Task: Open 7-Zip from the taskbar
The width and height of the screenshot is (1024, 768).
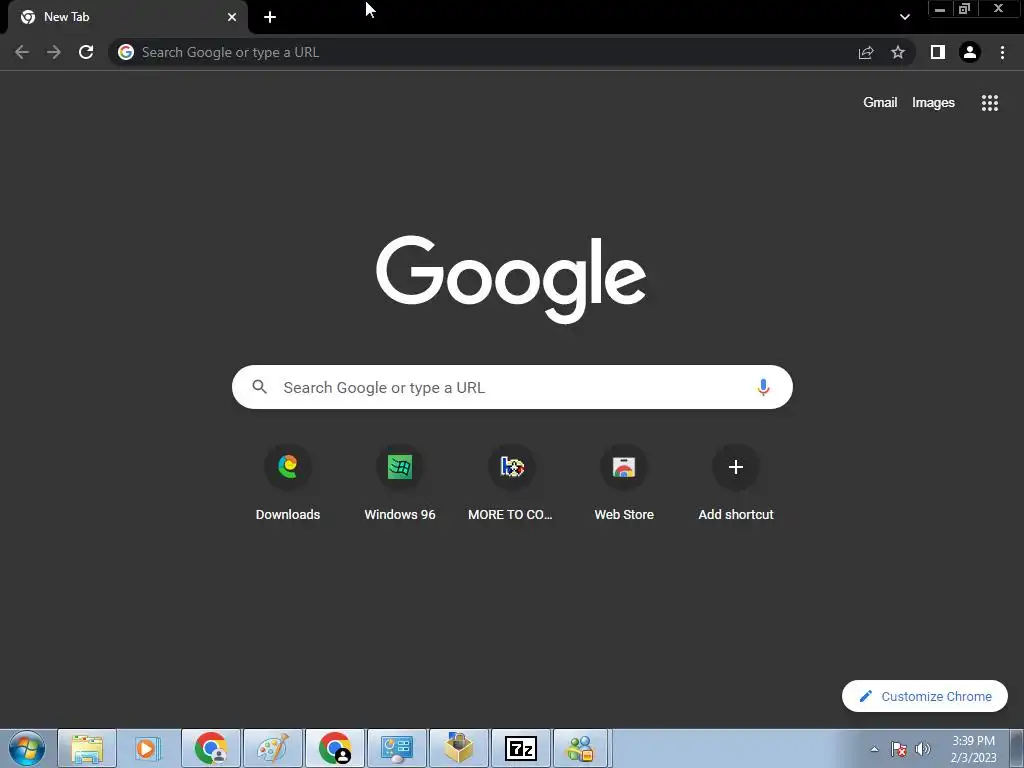Action: coord(520,748)
